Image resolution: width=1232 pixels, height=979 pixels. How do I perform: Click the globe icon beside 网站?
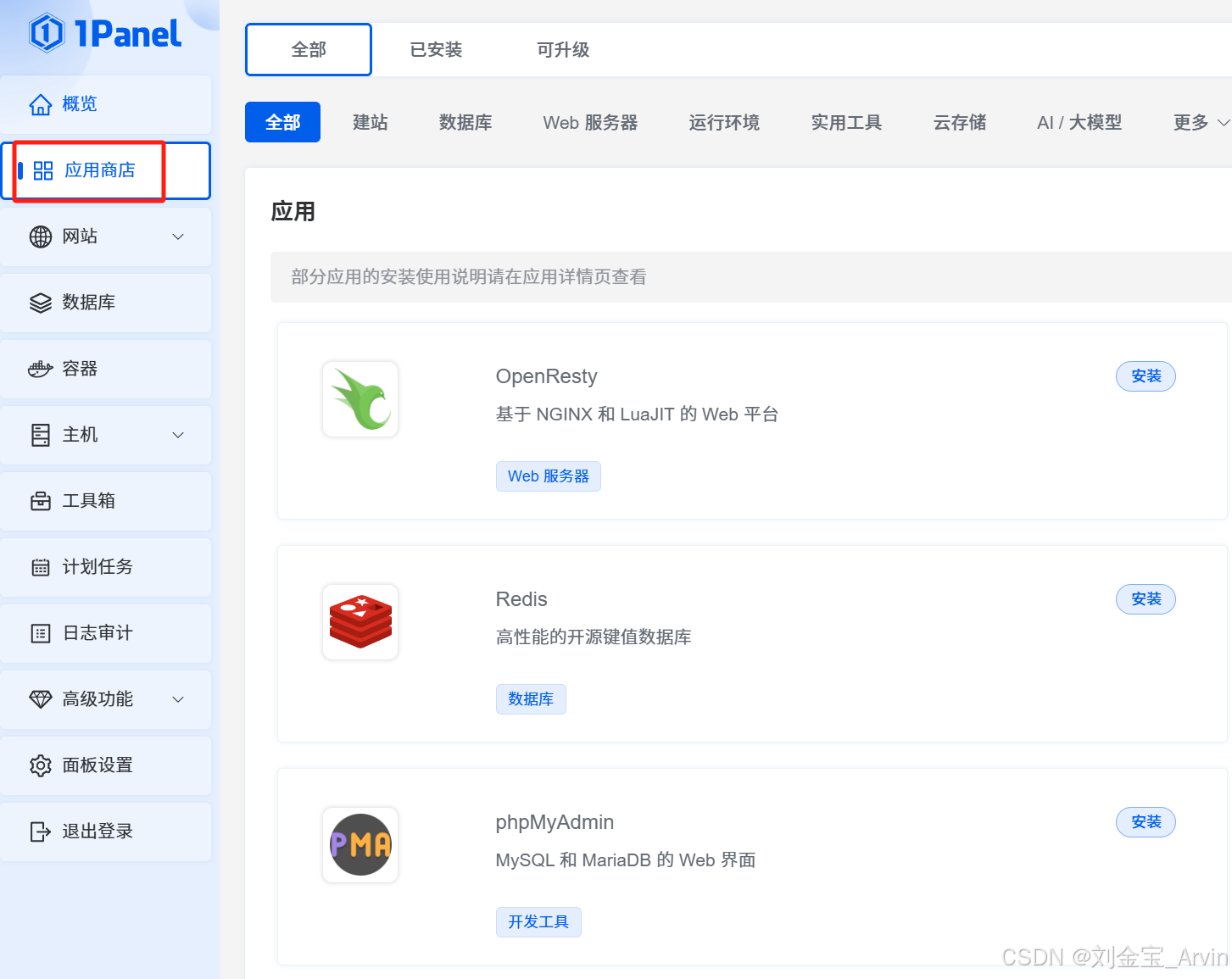(41, 236)
